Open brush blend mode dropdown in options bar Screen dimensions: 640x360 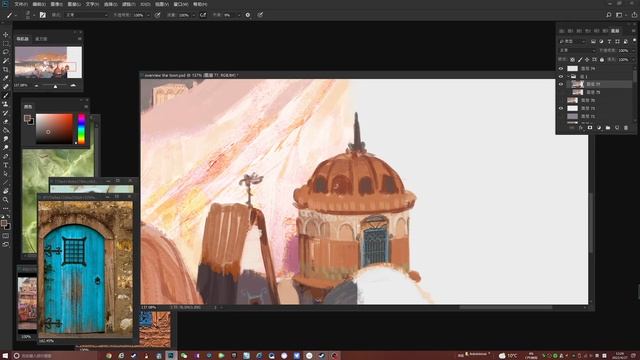coord(86,15)
